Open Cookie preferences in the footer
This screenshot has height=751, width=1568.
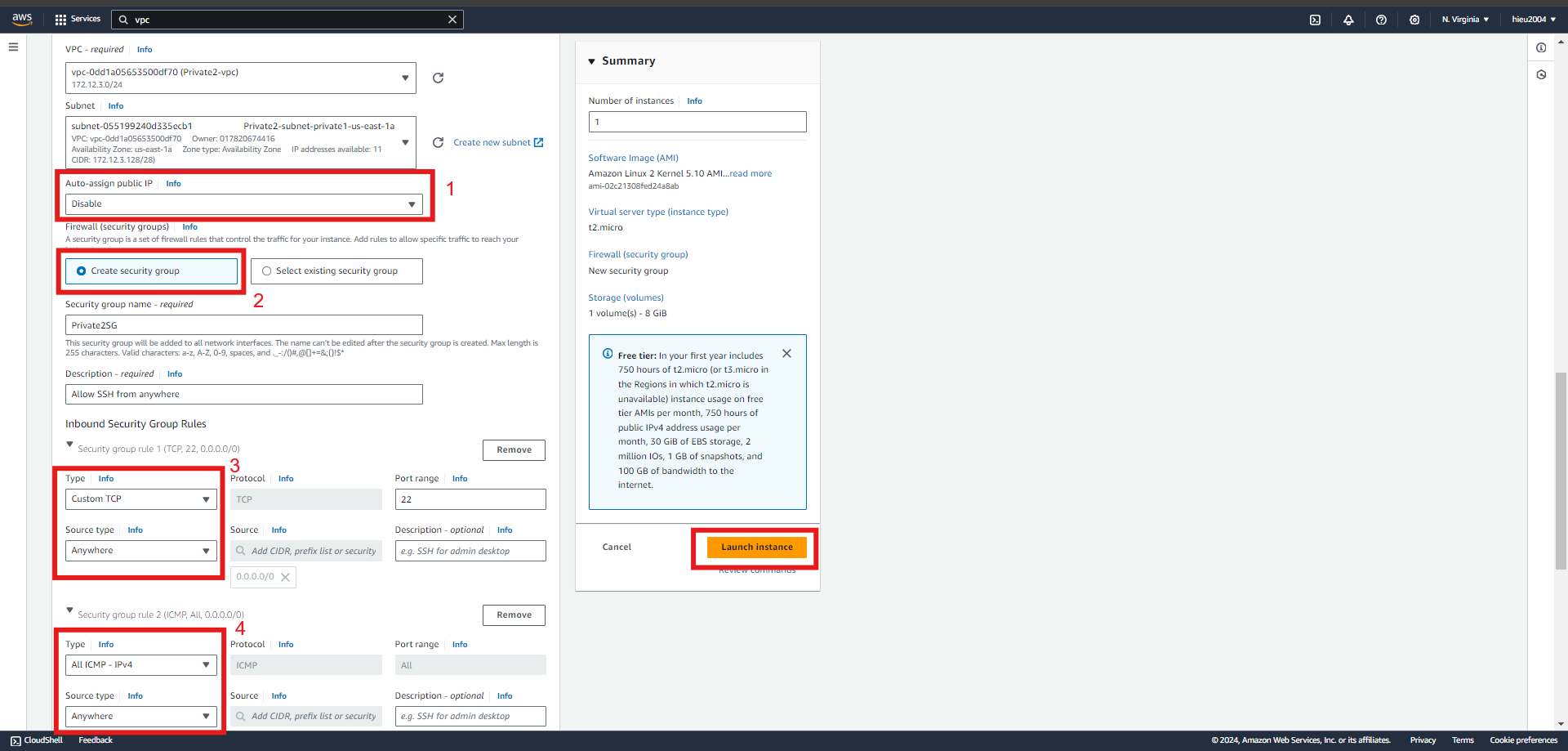[1523, 740]
